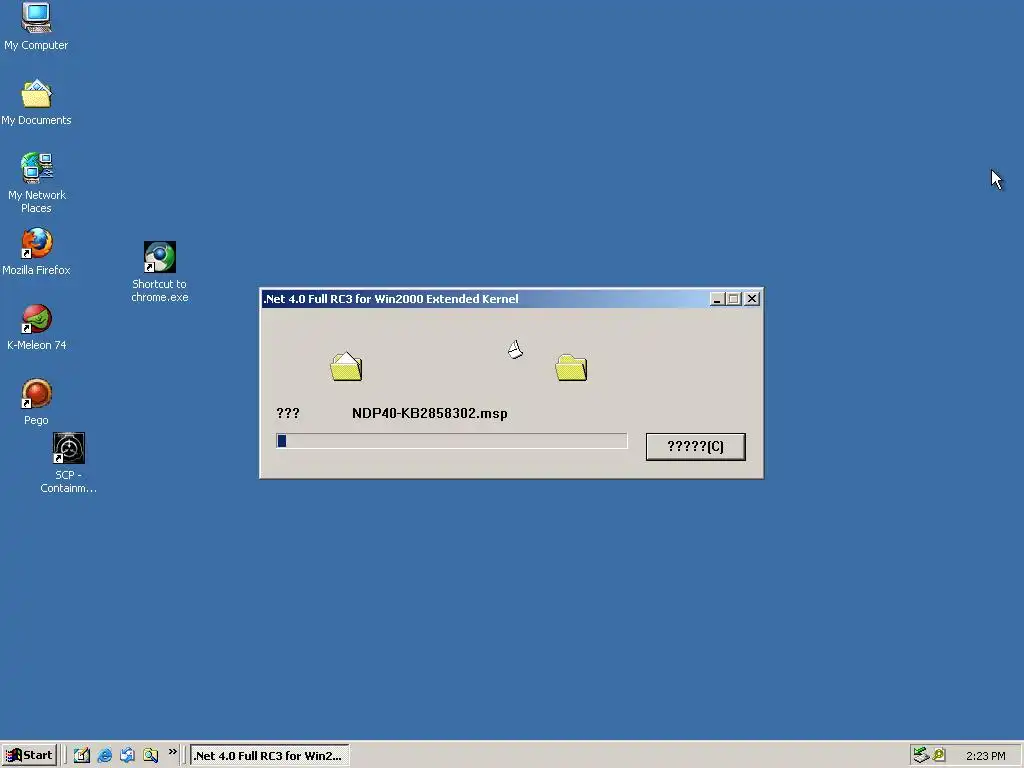Open the My Computer desktop icon
Viewport: 1024px width, 768px height.
coord(36,26)
